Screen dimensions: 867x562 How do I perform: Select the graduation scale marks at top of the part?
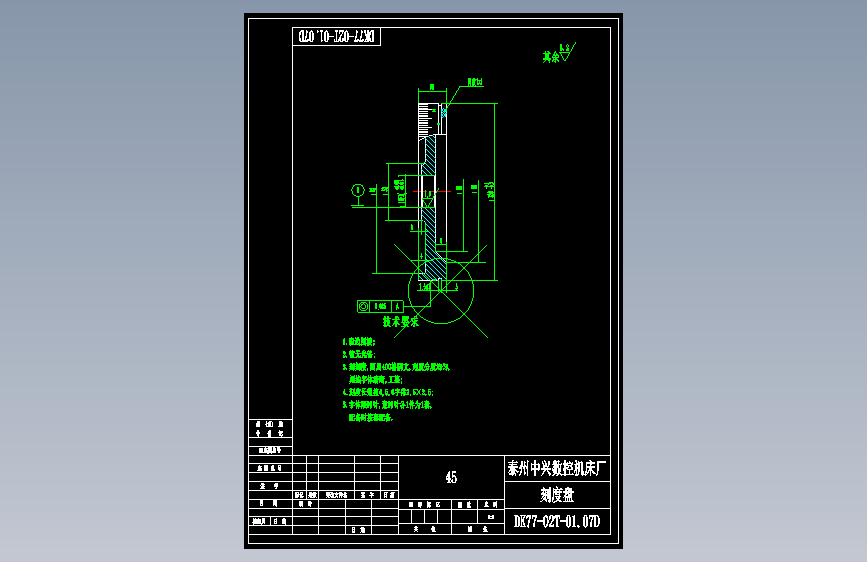425,120
